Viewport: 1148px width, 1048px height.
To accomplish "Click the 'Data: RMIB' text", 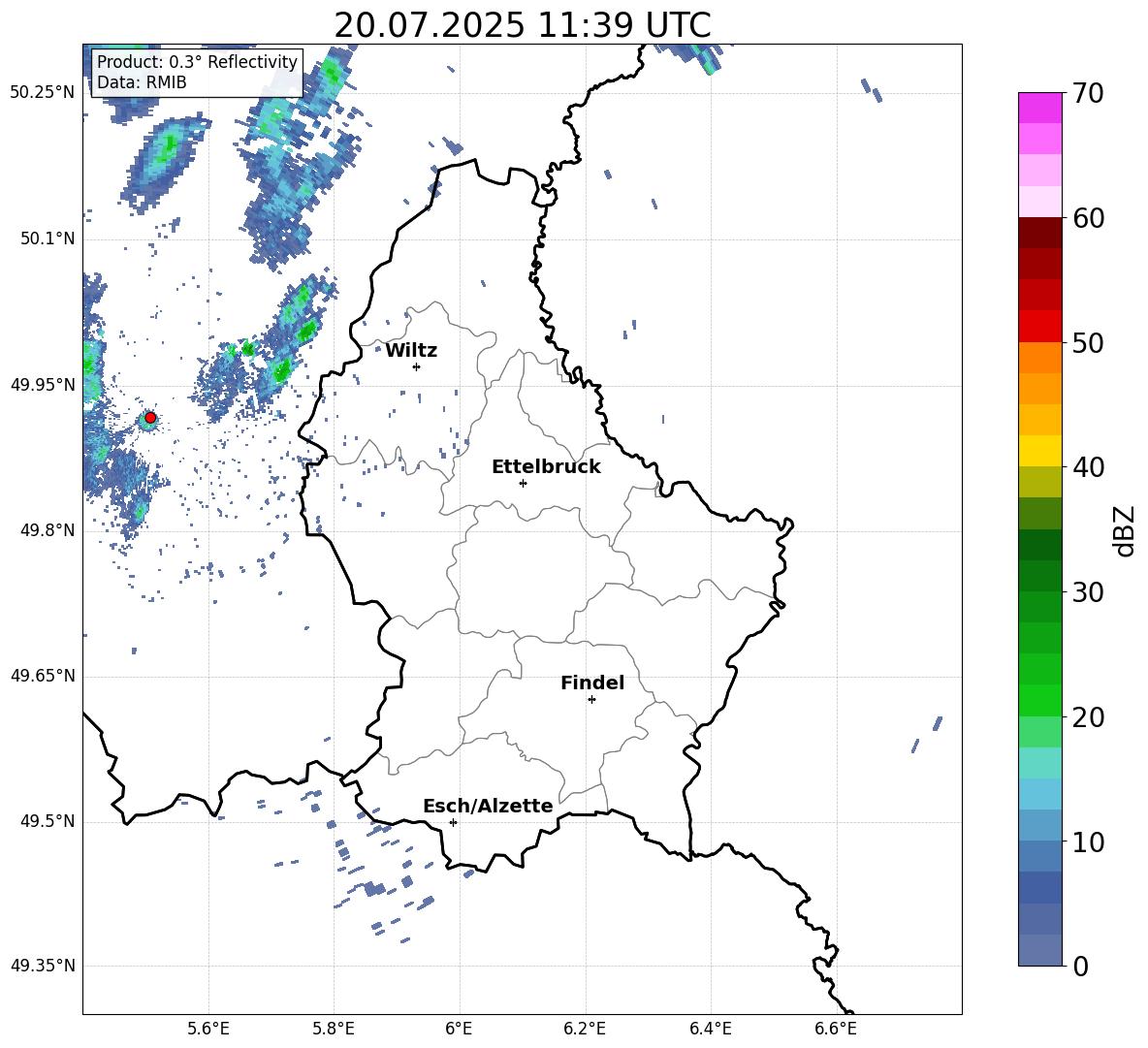I will (x=142, y=82).
